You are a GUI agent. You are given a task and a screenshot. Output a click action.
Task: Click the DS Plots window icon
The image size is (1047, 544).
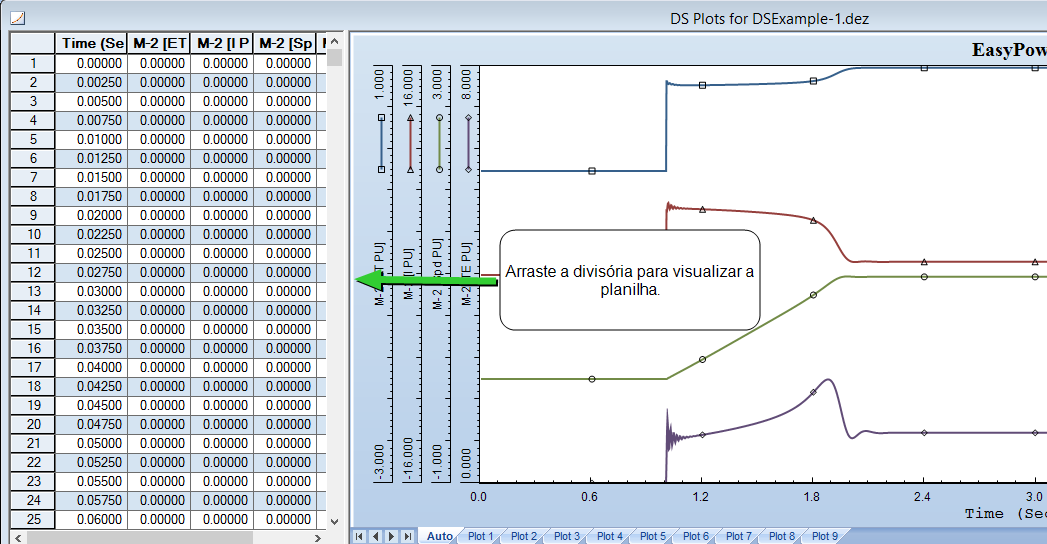click(x=17, y=17)
